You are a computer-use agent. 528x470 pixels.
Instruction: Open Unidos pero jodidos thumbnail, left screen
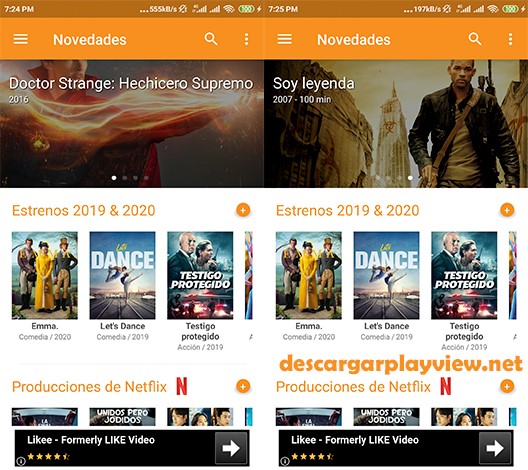point(123,417)
